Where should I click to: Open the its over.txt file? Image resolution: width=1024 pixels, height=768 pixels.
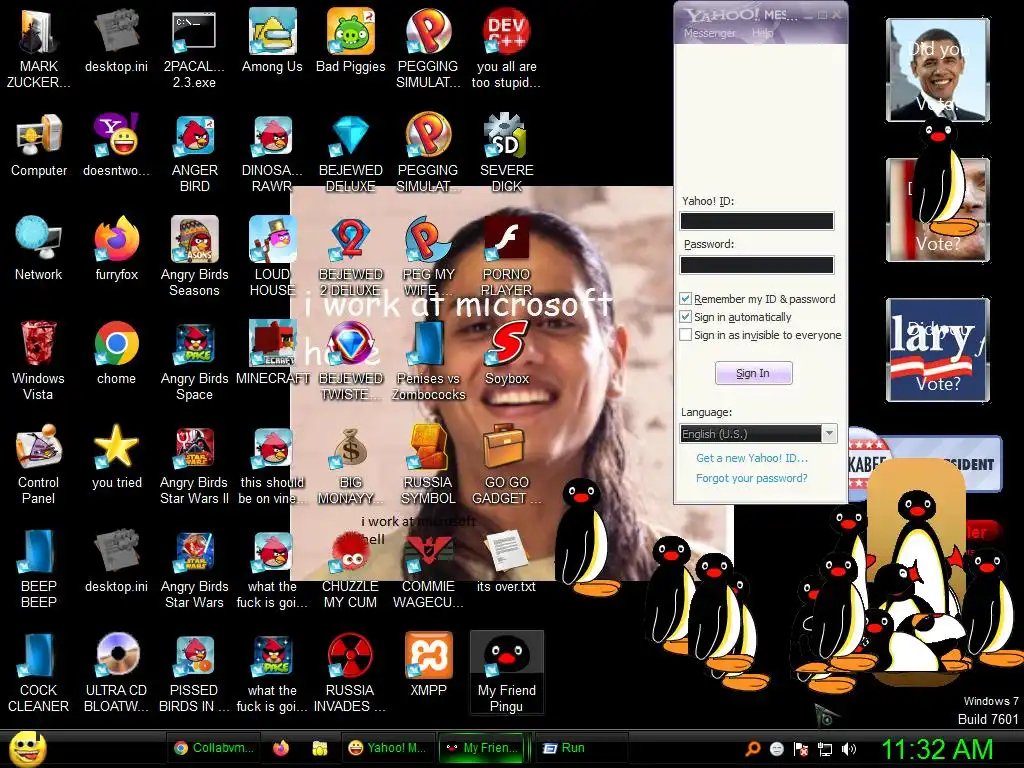click(506, 560)
